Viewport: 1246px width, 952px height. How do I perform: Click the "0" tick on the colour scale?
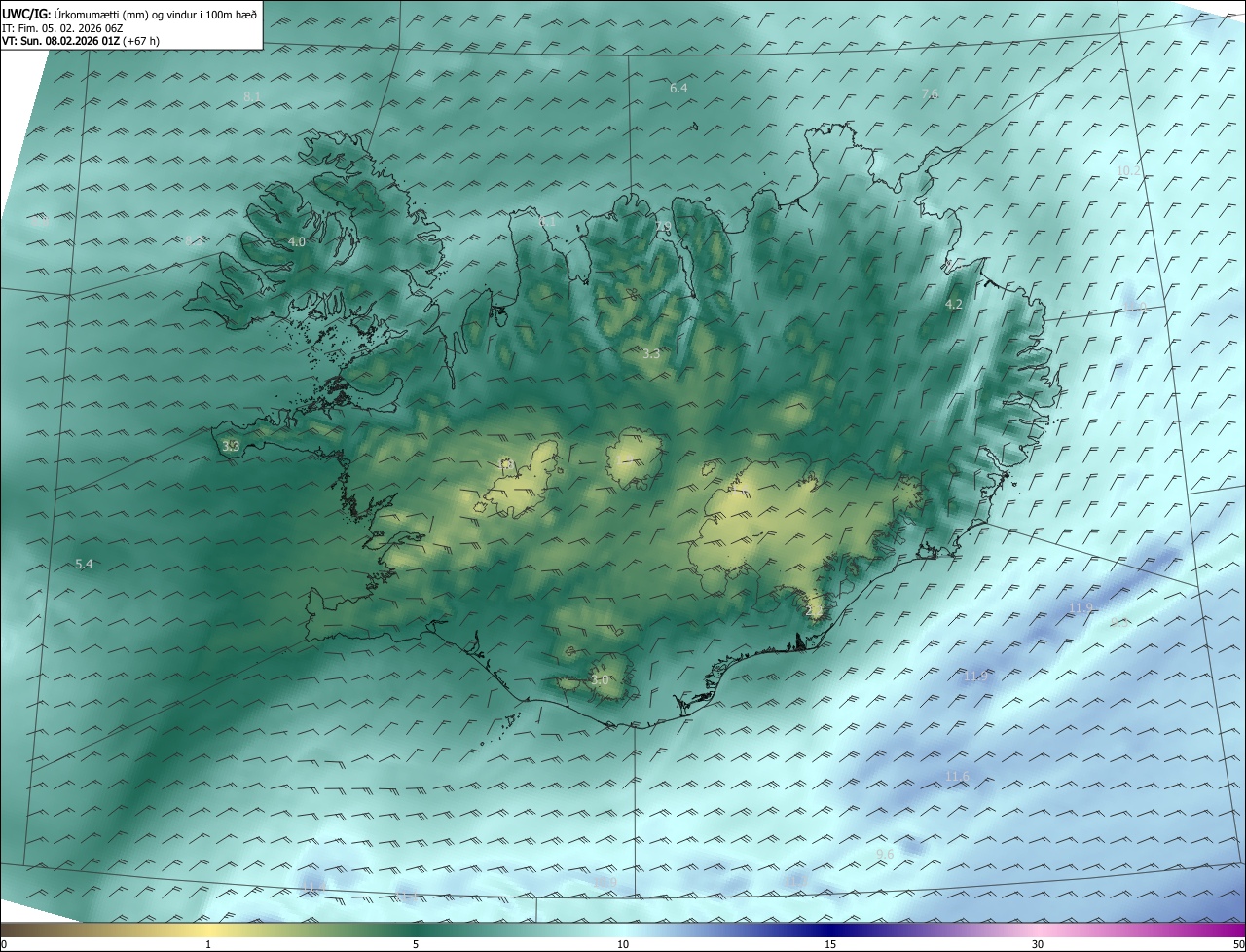4,944
